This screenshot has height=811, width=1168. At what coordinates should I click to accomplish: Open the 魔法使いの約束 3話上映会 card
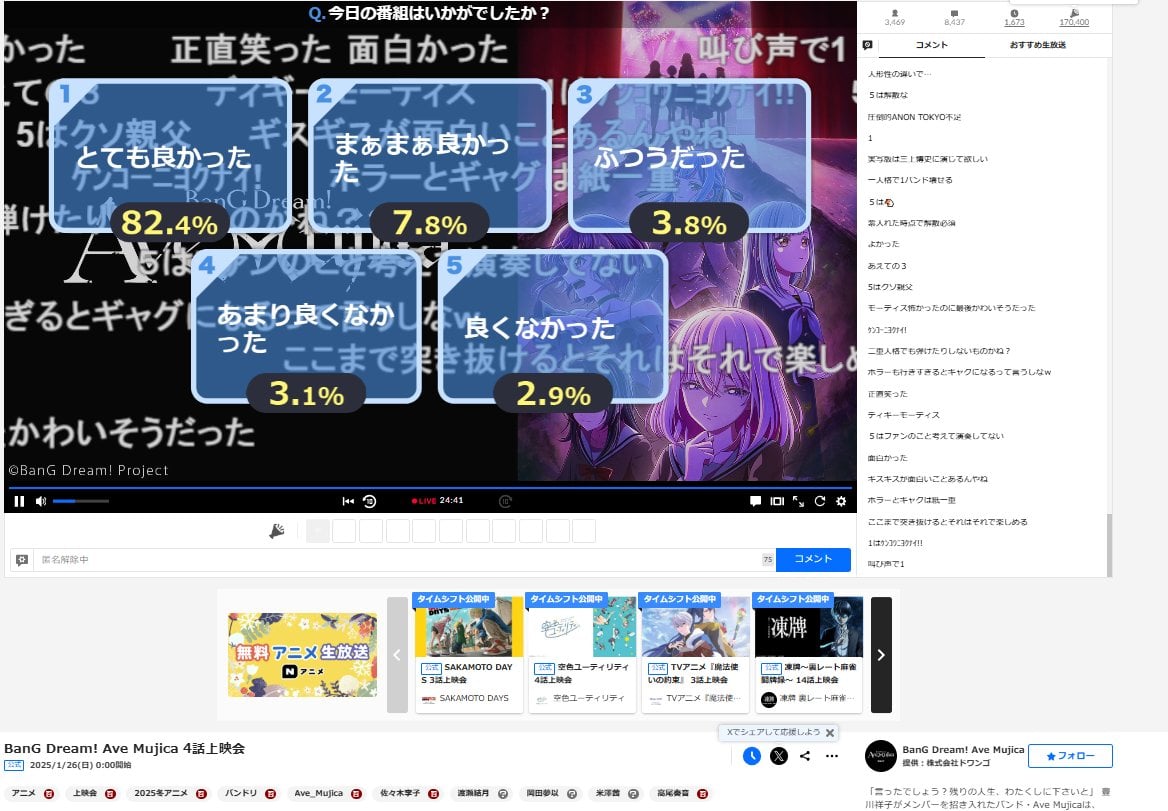point(696,654)
